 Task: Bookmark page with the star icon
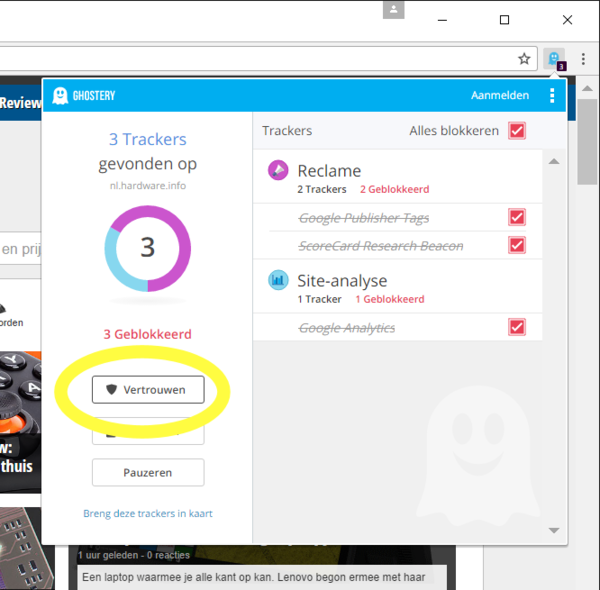click(x=524, y=59)
